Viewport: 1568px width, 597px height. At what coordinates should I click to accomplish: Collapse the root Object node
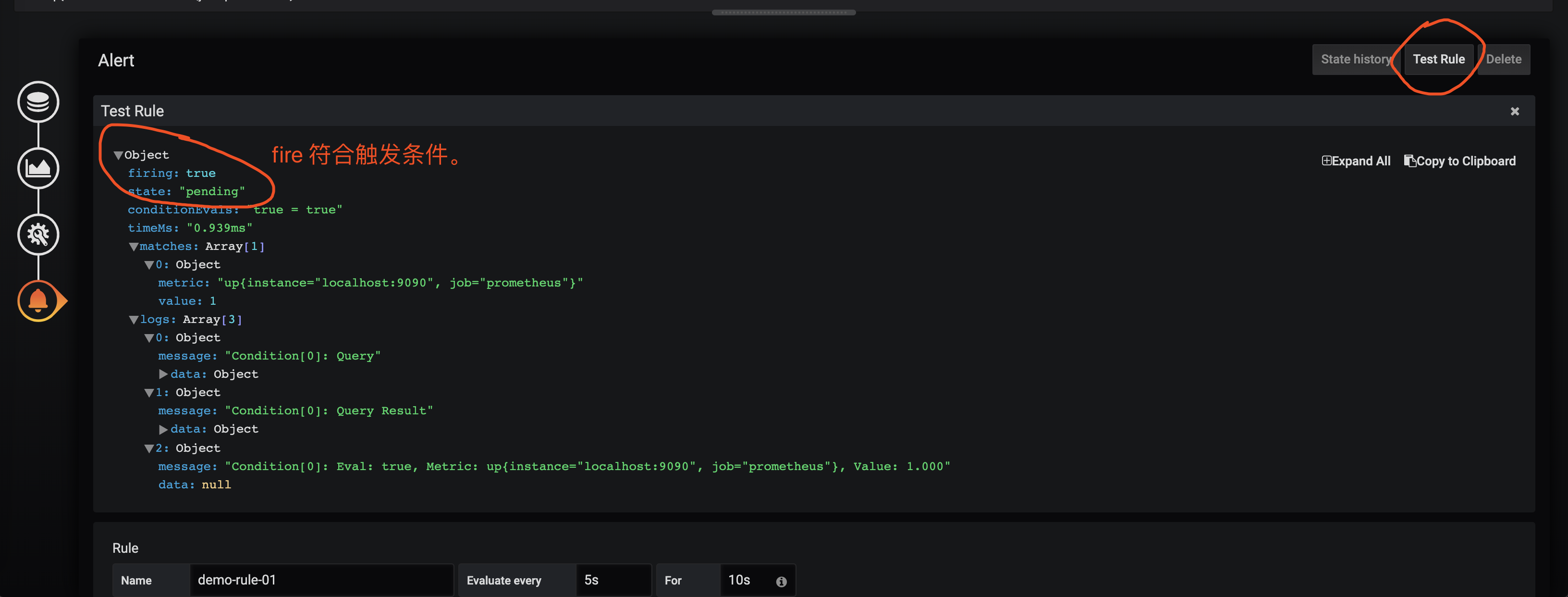(x=119, y=156)
